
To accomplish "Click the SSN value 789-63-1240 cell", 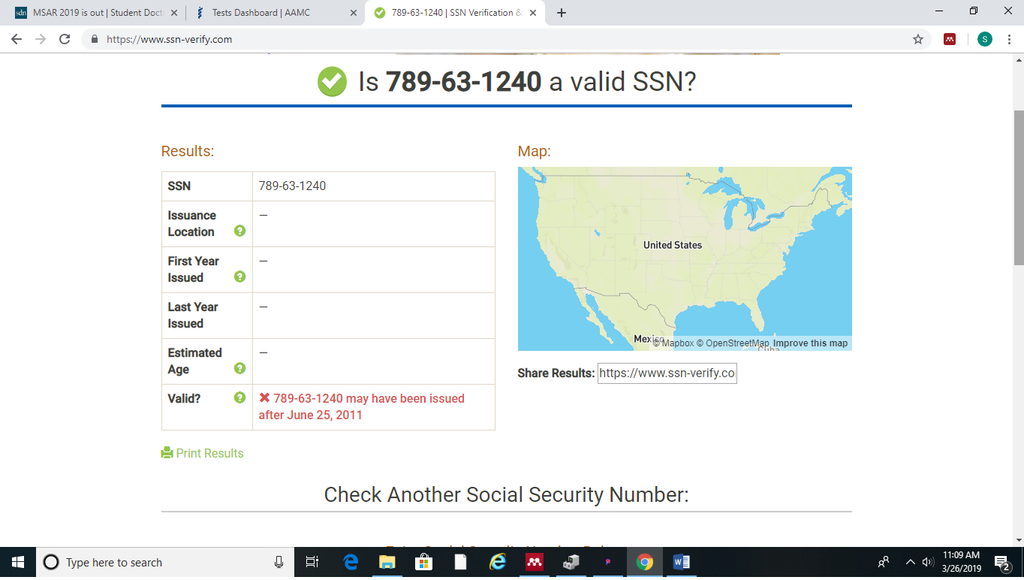I will [x=374, y=186].
